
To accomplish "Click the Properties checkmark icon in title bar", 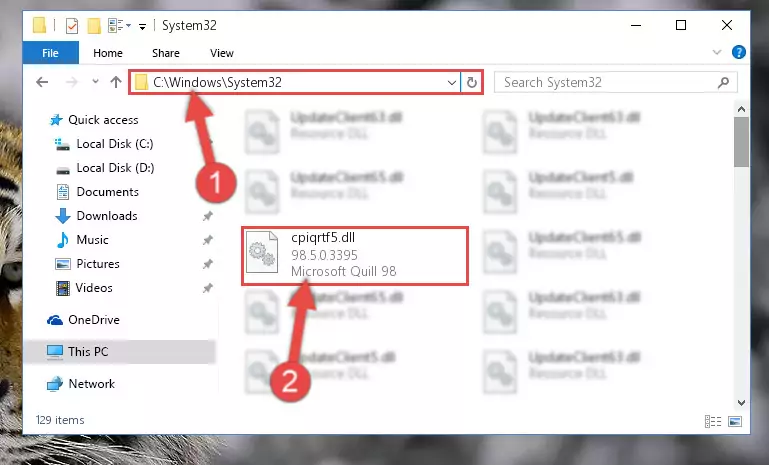I will pyautogui.click(x=72, y=26).
